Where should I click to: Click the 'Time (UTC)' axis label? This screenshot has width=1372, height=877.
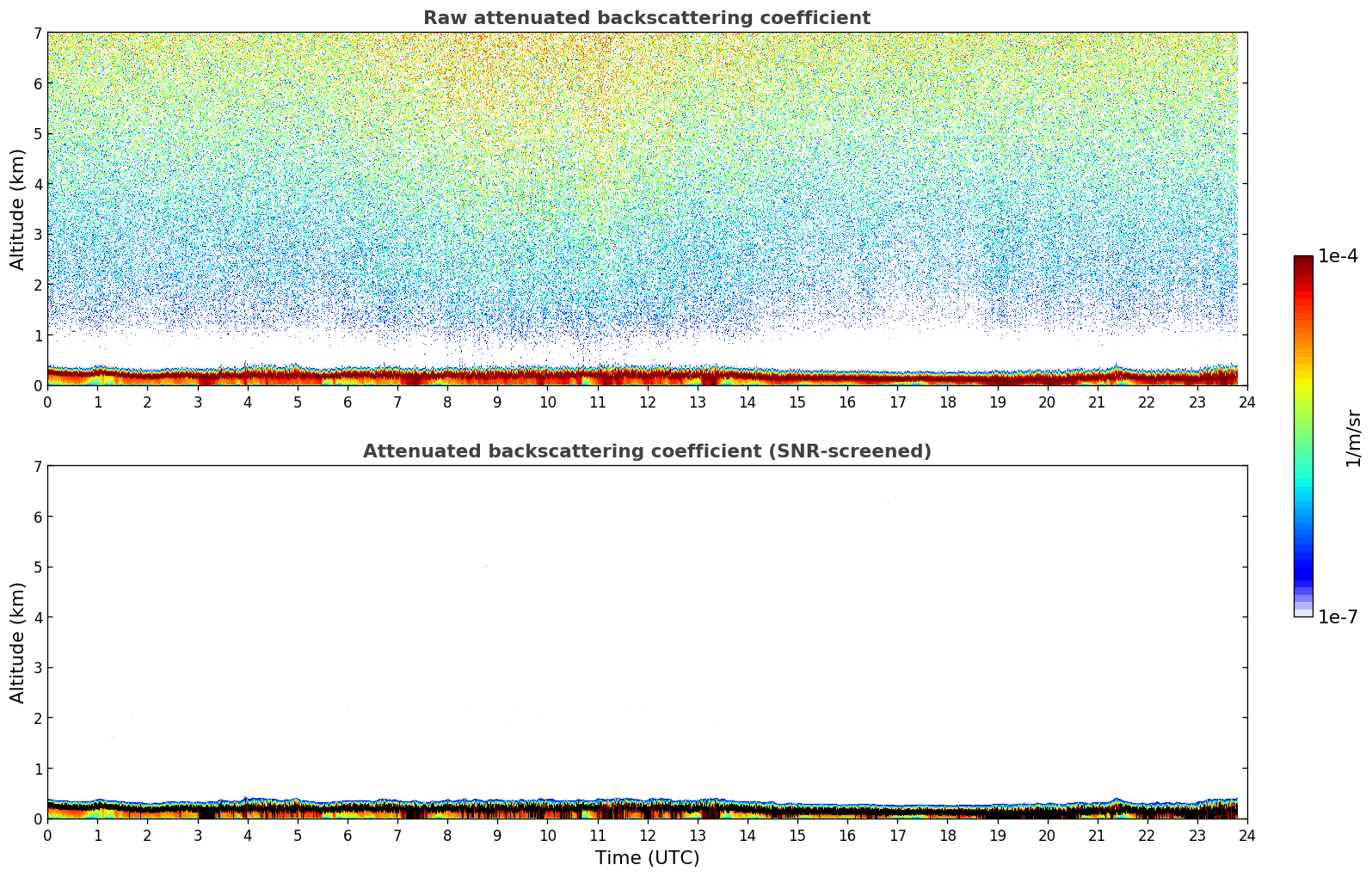point(647,858)
